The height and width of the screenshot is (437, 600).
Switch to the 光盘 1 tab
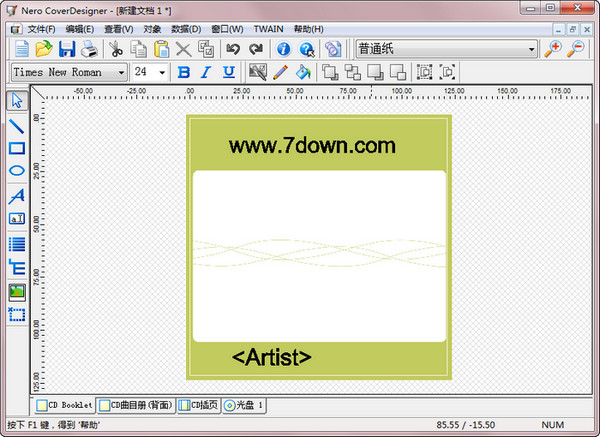pyautogui.click(x=244, y=405)
